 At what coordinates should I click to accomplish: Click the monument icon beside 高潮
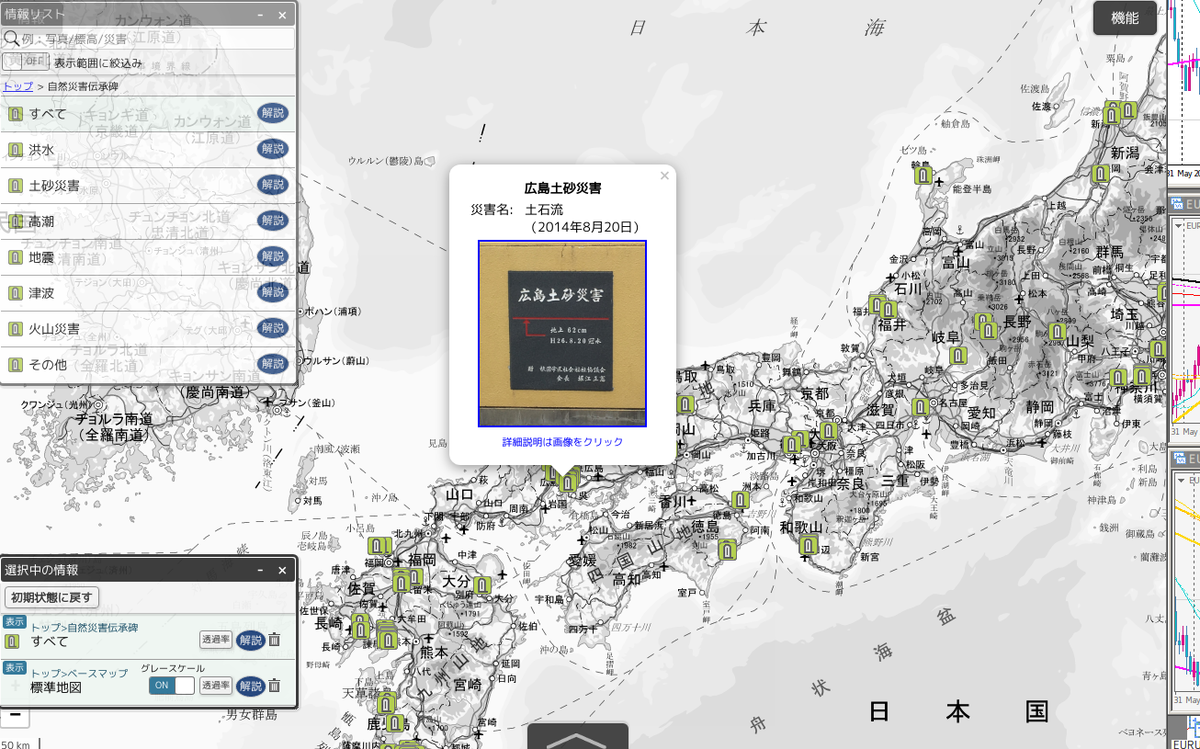15,221
